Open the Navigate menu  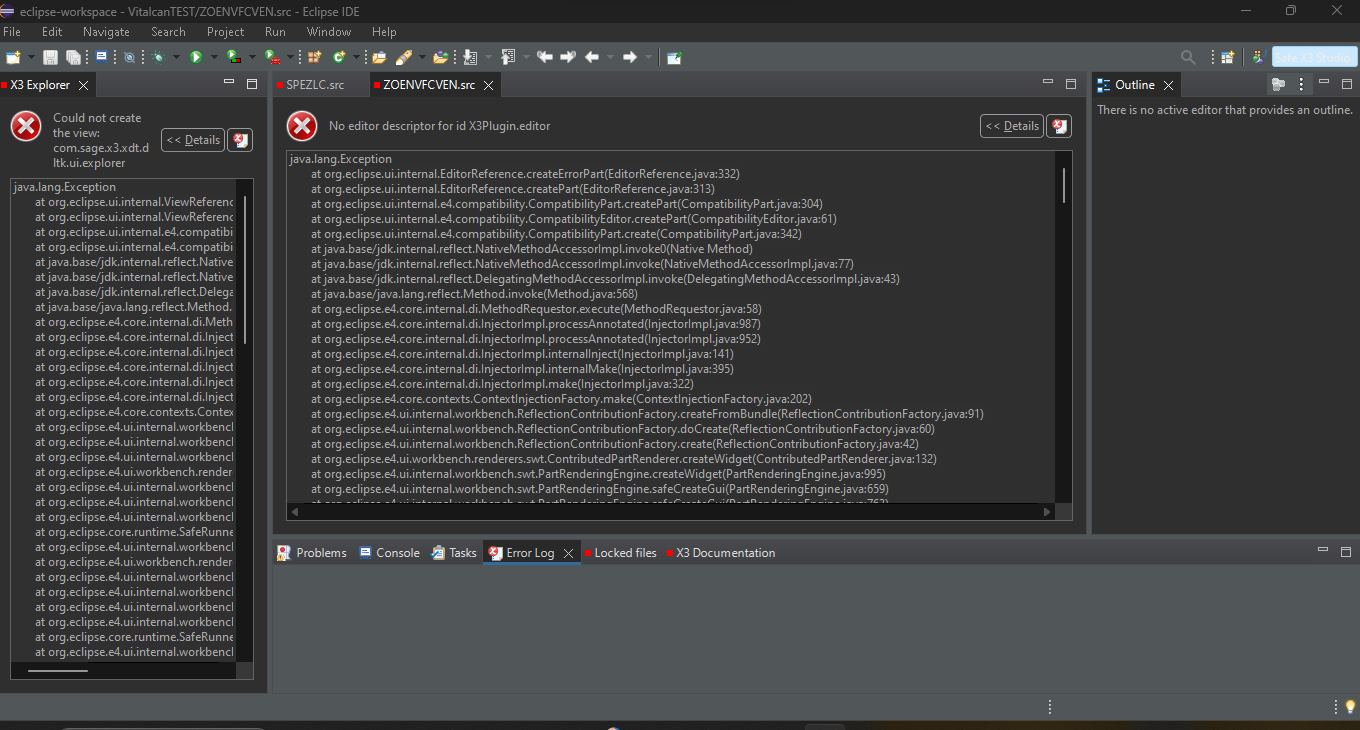pos(106,32)
